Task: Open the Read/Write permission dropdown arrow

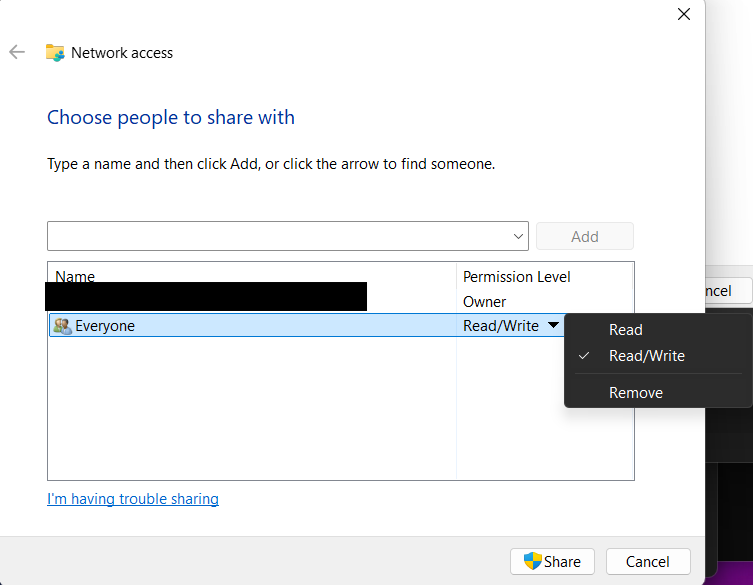Action: (553, 326)
